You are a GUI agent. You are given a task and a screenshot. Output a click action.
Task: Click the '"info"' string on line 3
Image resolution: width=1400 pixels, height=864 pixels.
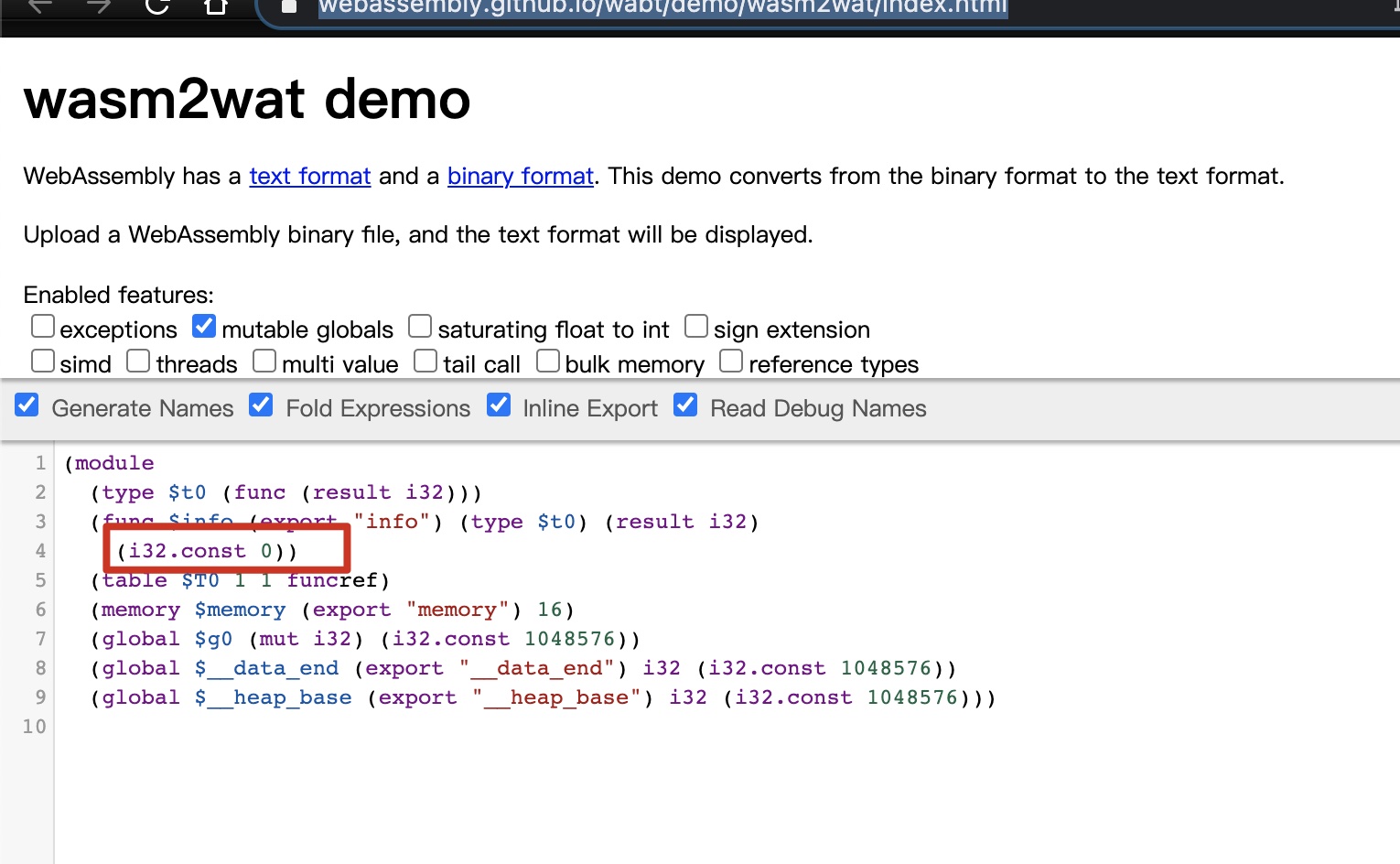392,522
